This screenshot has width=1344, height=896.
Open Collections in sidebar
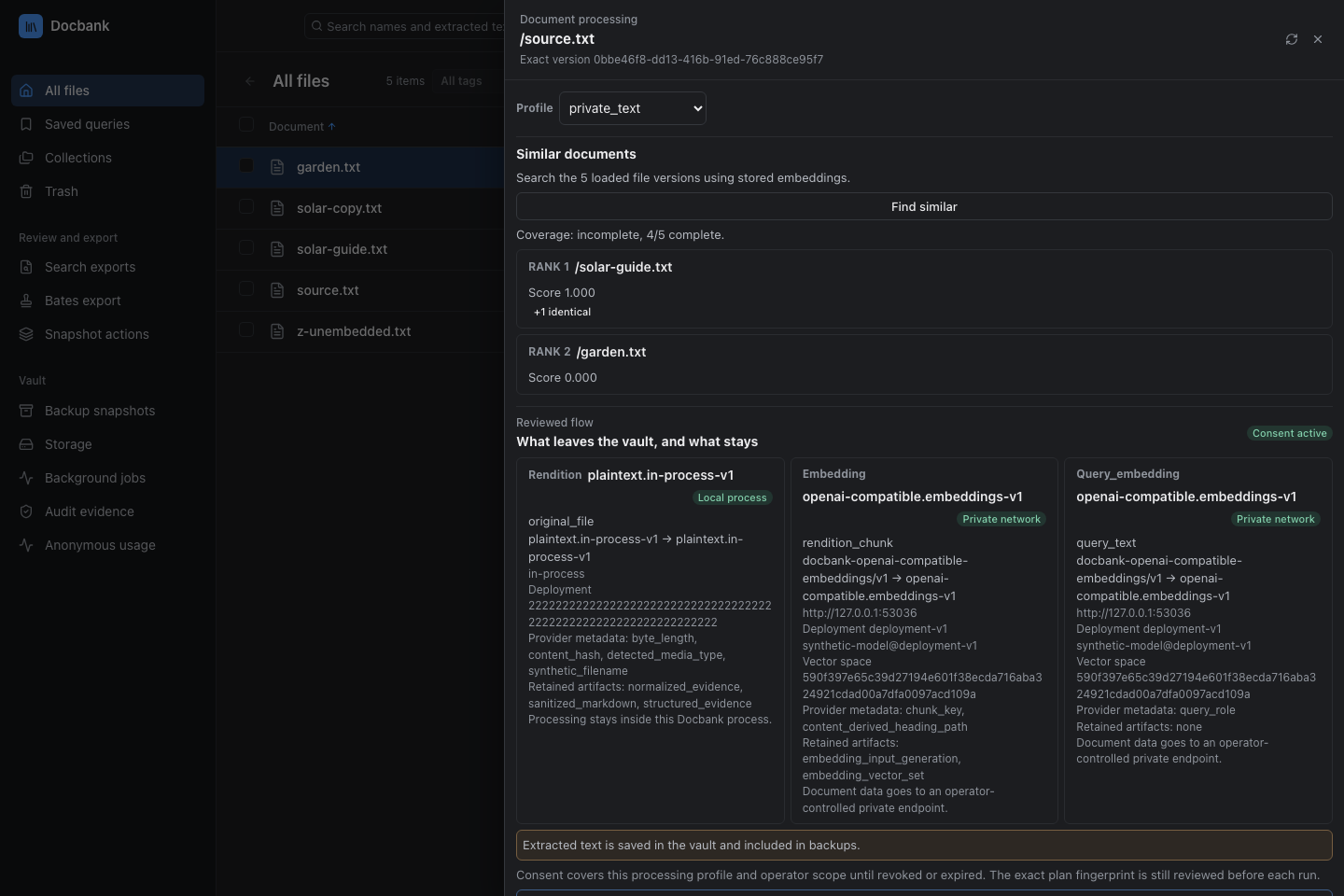click(107, 158)
